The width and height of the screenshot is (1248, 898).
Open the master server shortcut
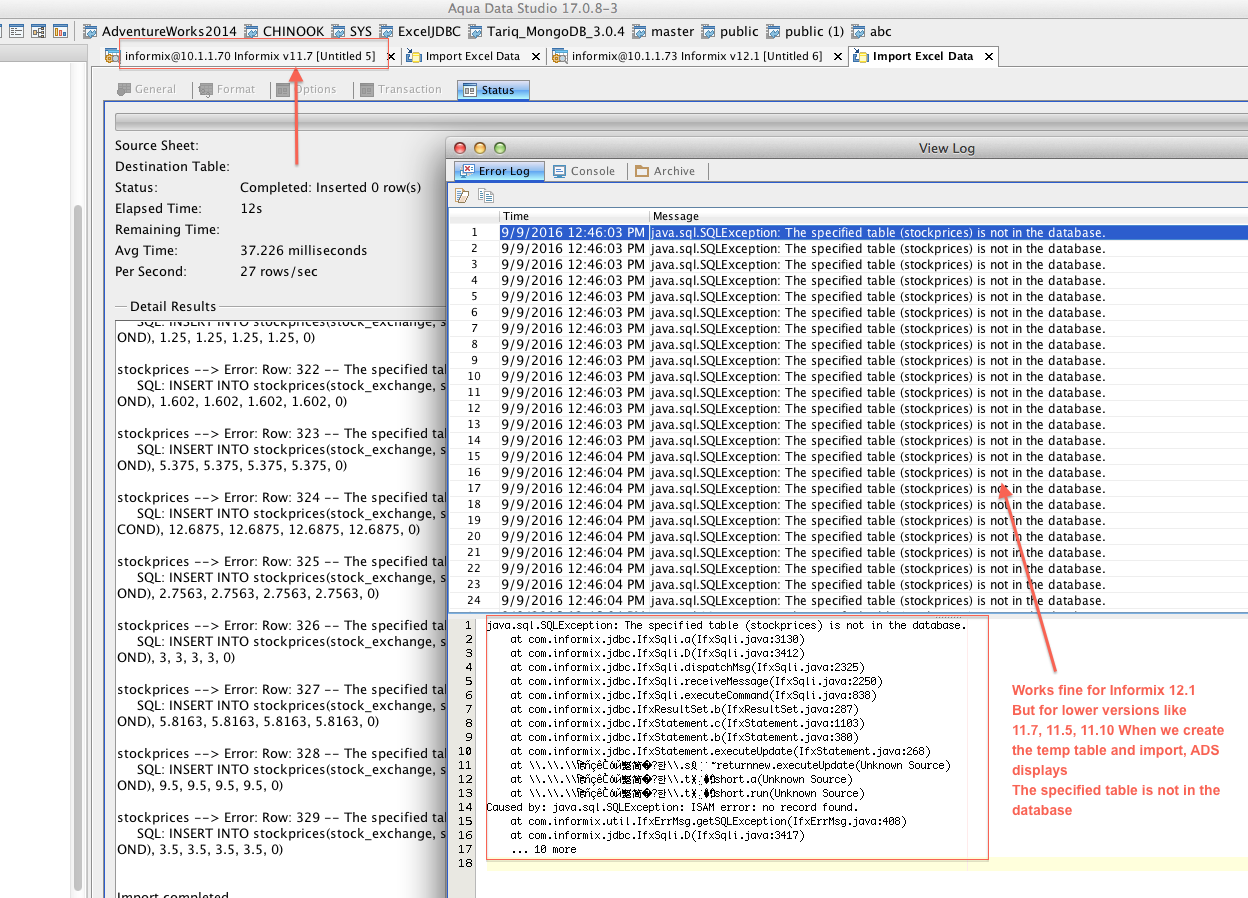coord(662,31)
